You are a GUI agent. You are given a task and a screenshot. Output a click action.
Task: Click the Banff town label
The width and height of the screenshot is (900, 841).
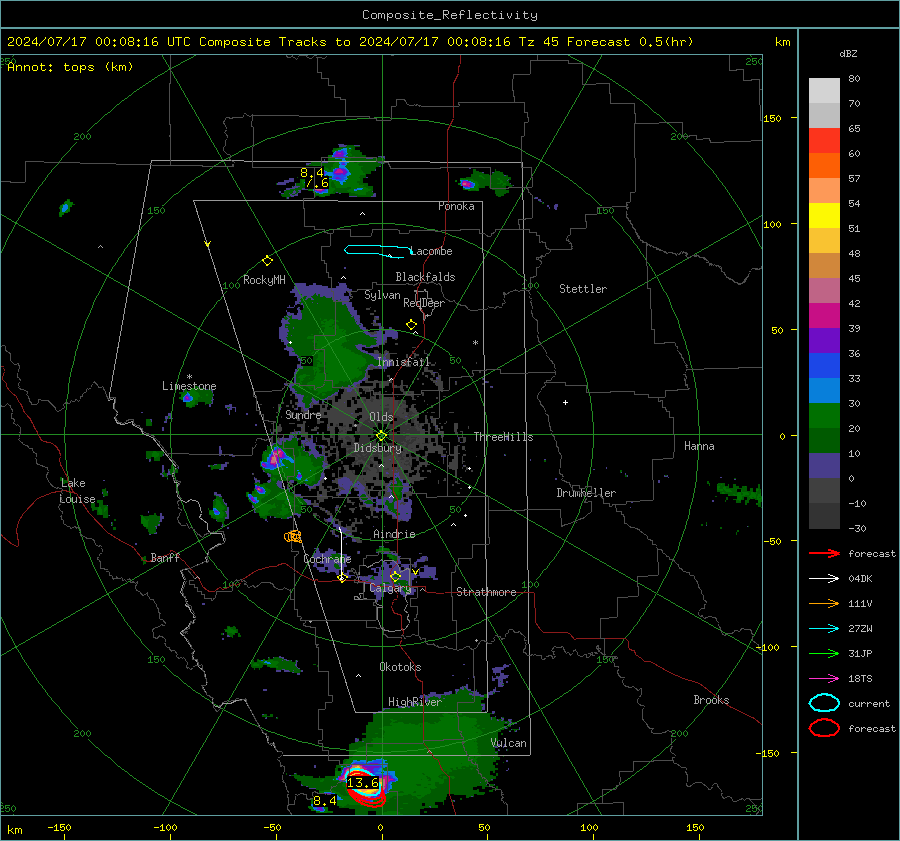[165, 557]
